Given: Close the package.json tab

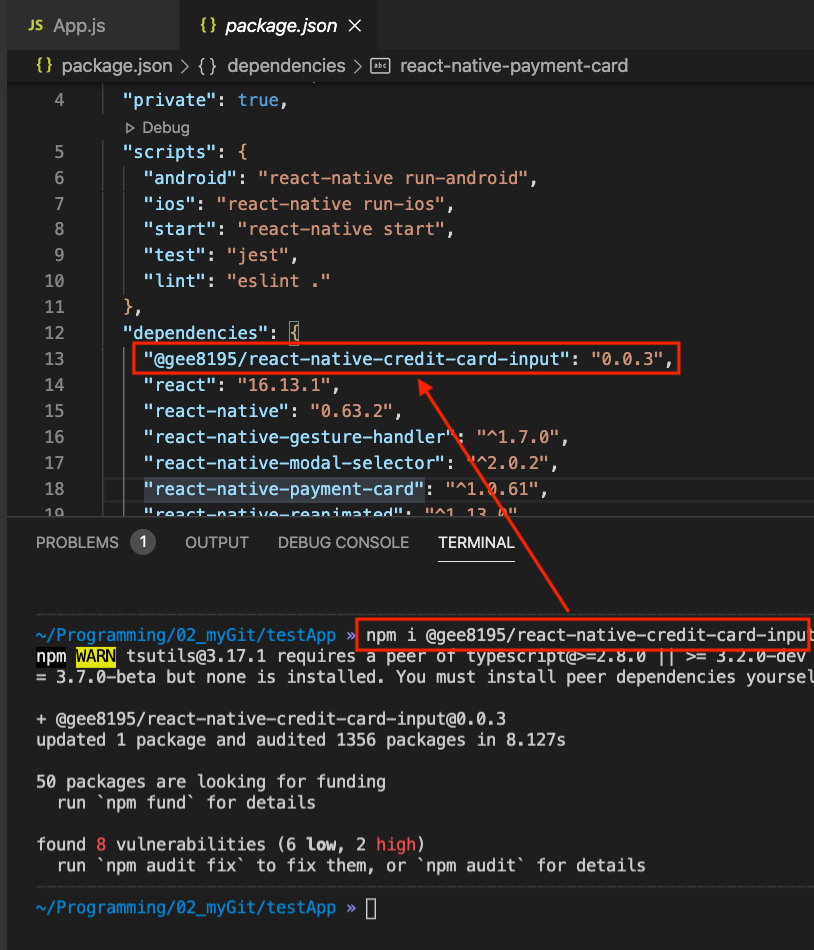Looking at the screenshot, I should click(x=355, y=25).
